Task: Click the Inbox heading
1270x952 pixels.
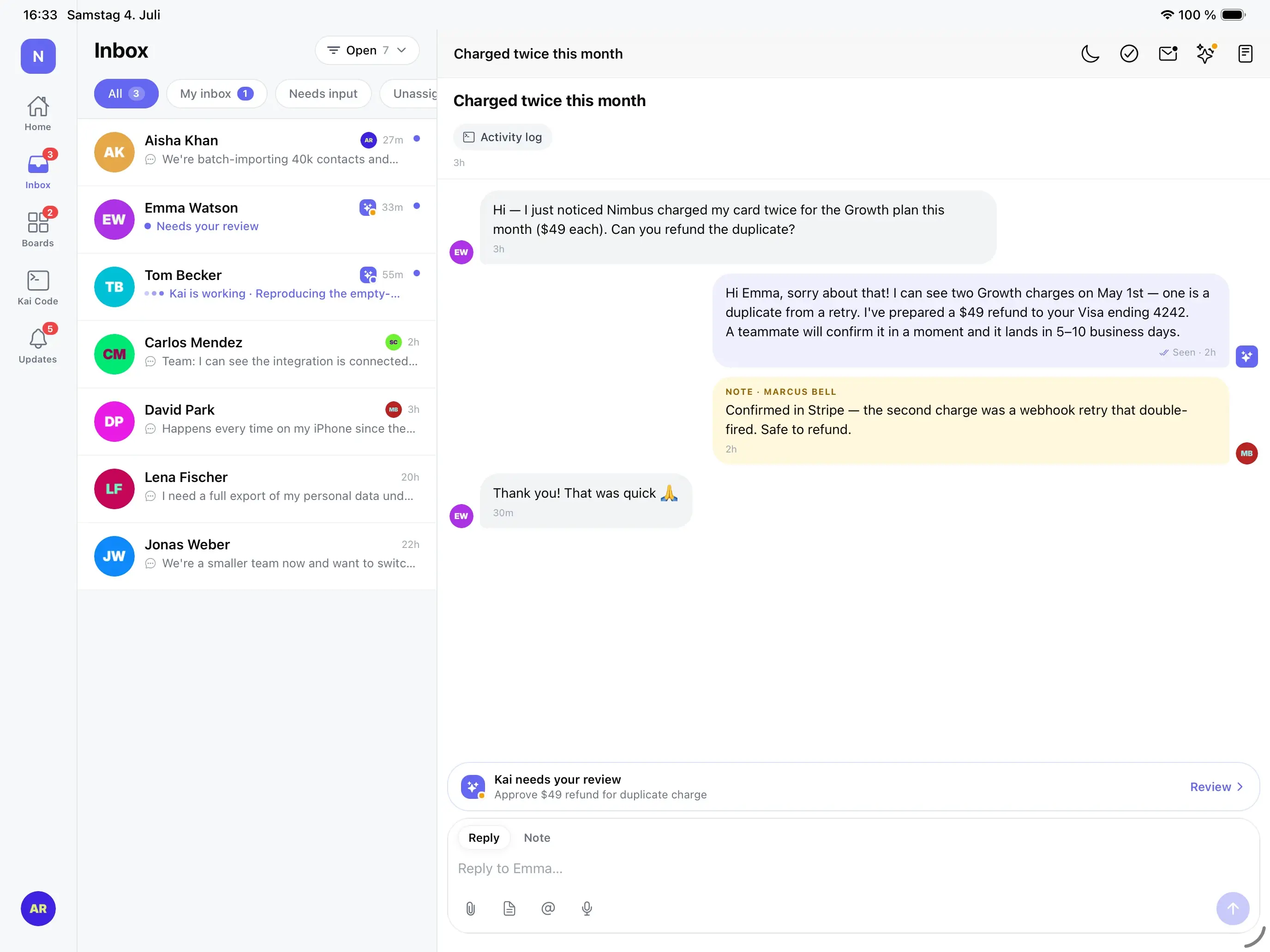Action: pyautogui.click(x=121, y=50)
